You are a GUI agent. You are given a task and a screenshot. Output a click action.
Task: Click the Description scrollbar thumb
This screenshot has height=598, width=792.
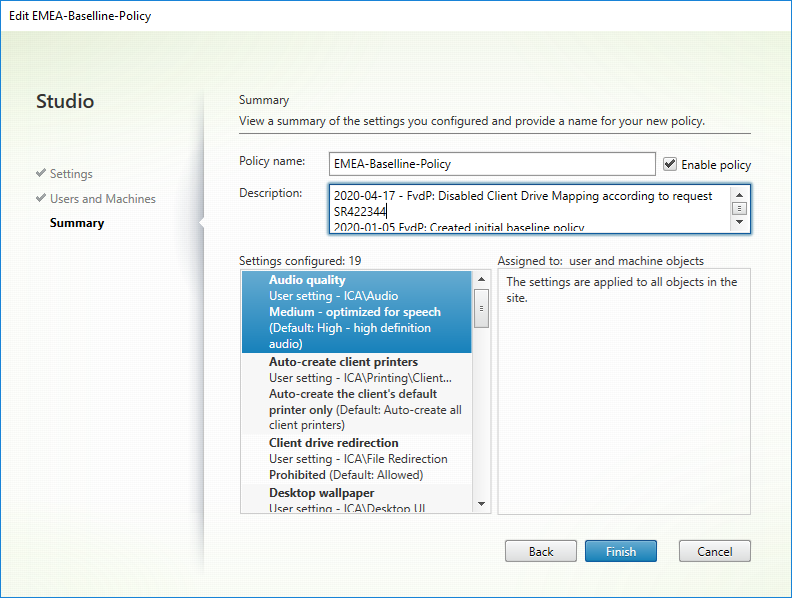pos(739,208)
